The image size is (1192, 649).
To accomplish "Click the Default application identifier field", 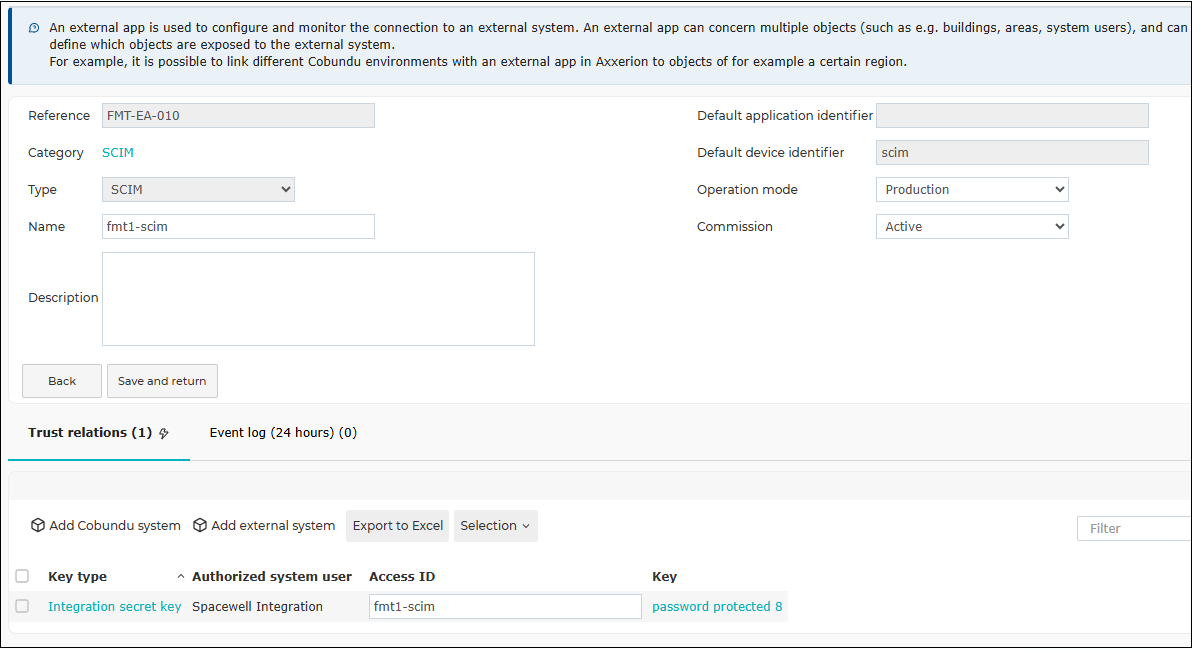I will coord(1012,116).
